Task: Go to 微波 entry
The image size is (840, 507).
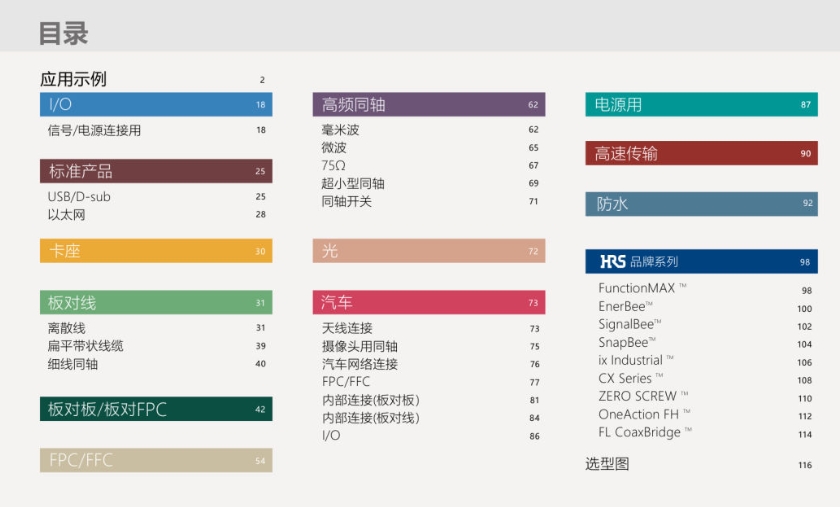Action: (334, 147)
